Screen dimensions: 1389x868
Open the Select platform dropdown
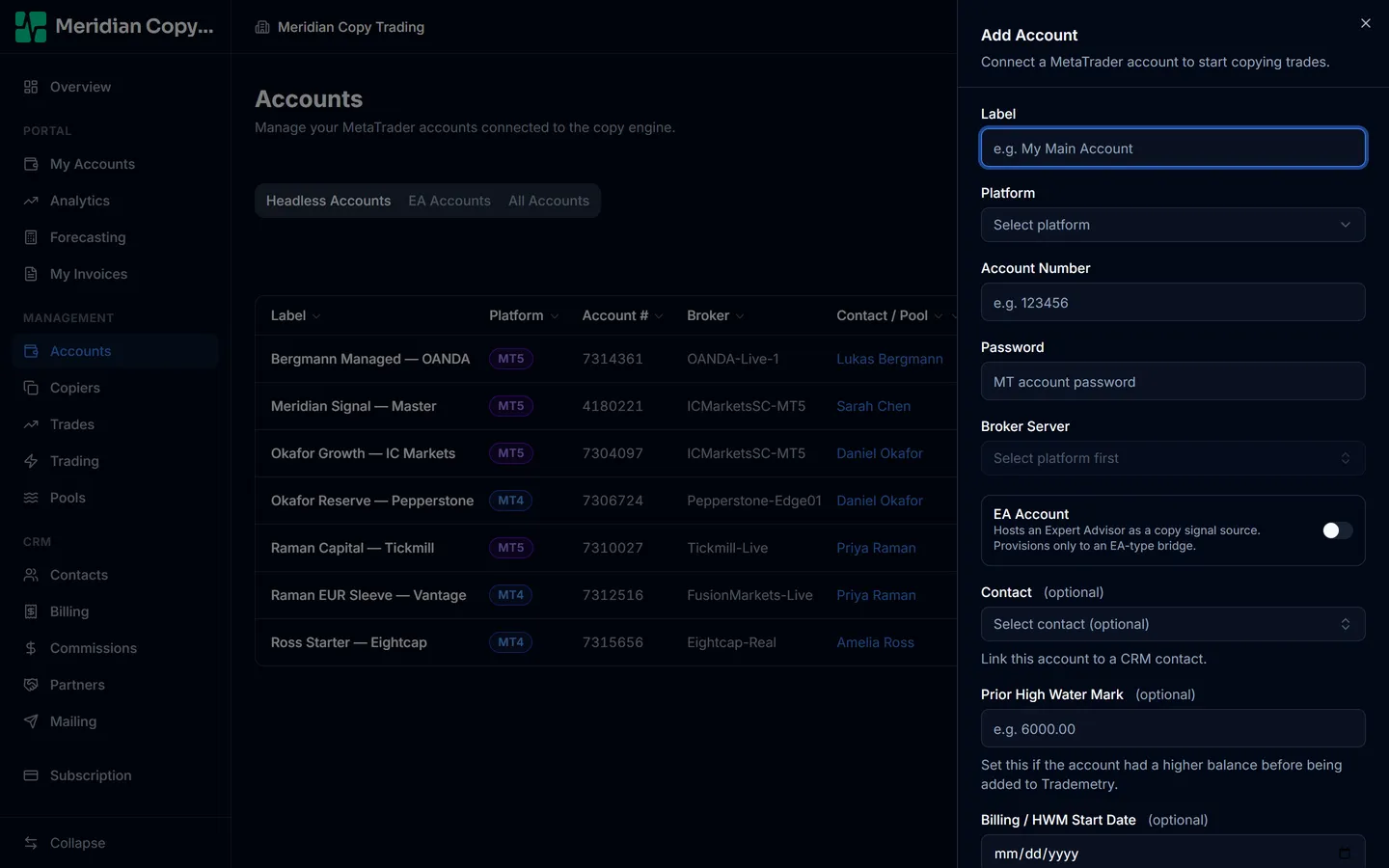(1173, 225)
